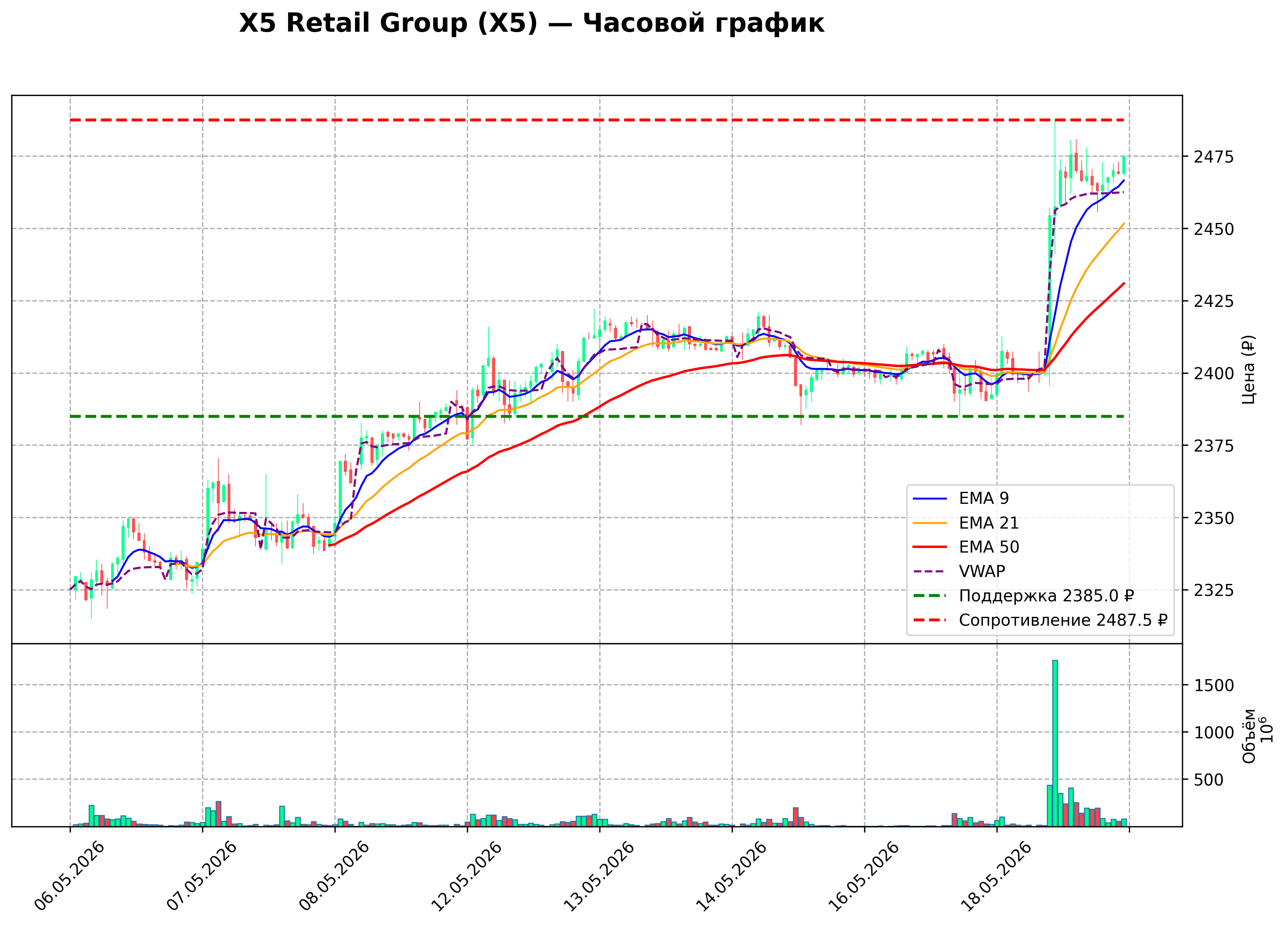Click the 16.05.2026 date label
This screenshot has height=926, width=1288.
tap(864, 876)
